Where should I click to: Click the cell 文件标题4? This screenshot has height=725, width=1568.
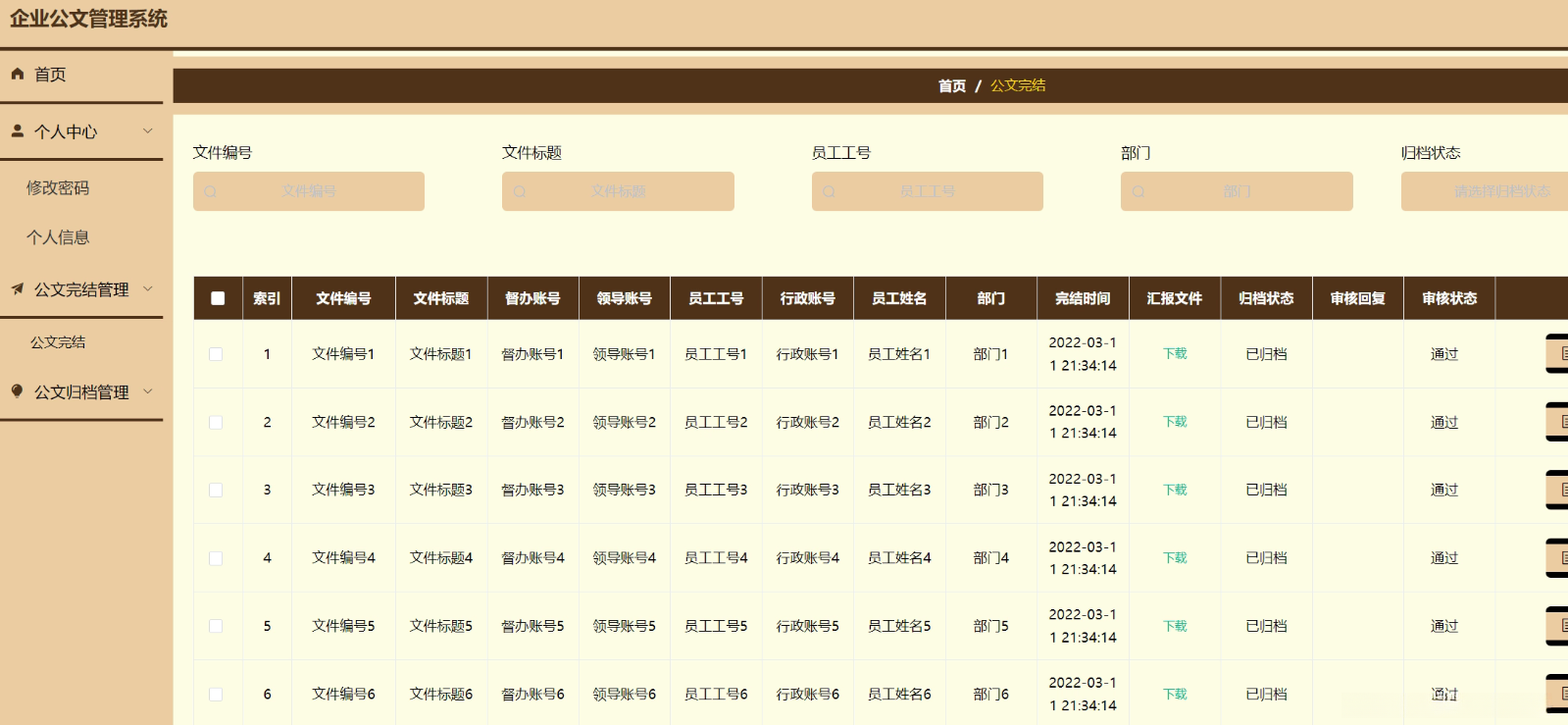click(441, 558)
